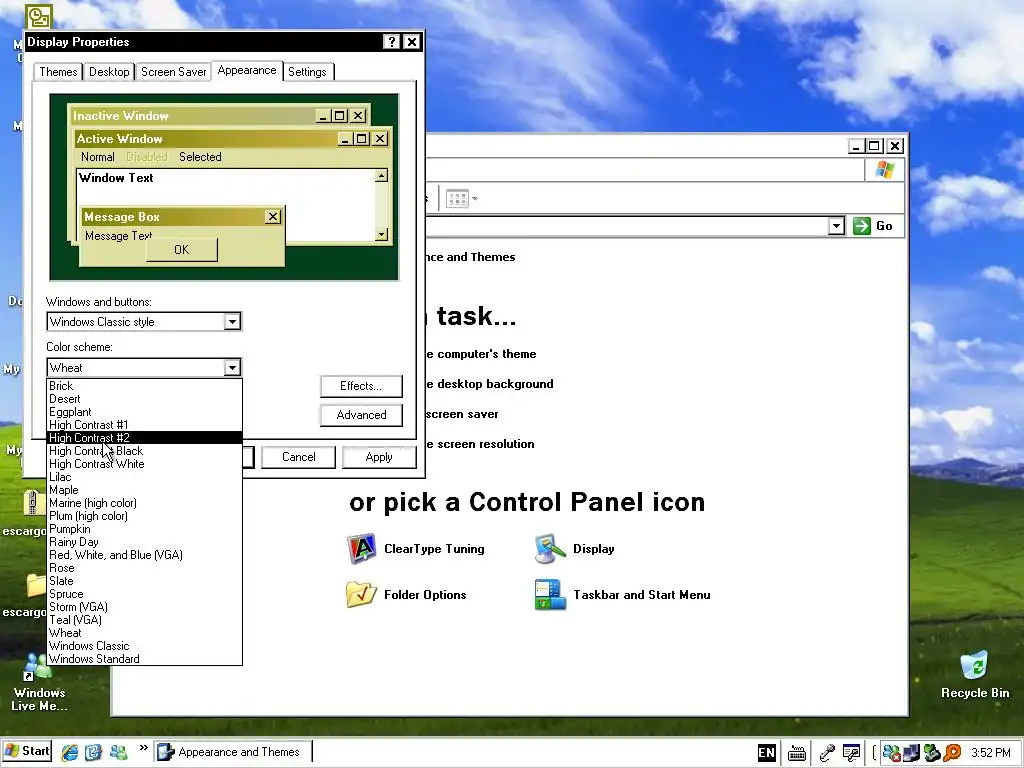This screenshot has width=1024, height=768.
Task: Switch to the Screen Saver tab
Action: tap(174, 72)
